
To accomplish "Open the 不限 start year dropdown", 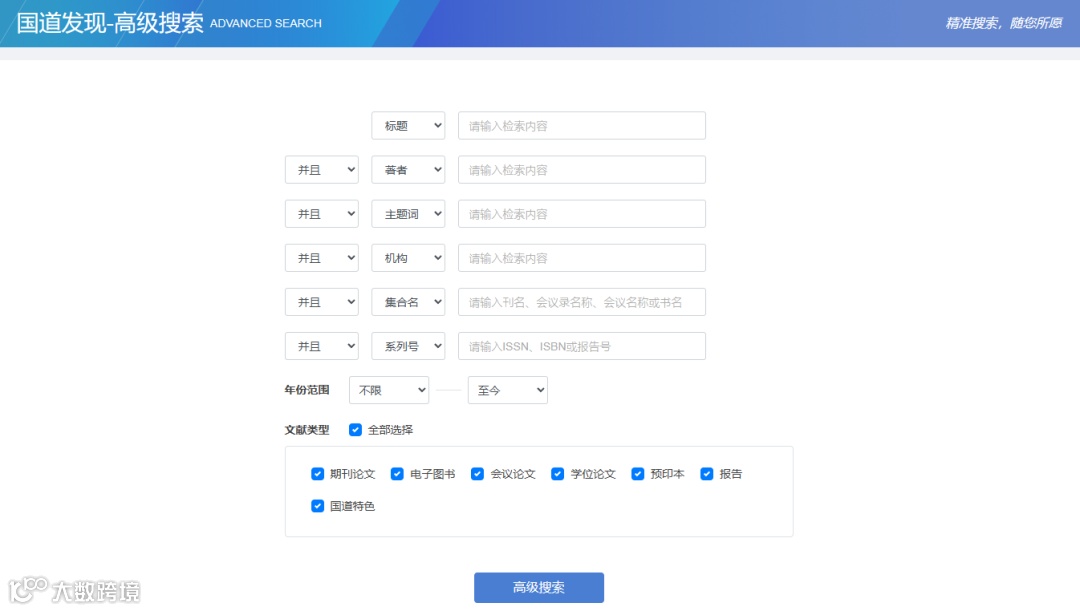I will click(x=389, y=390).
